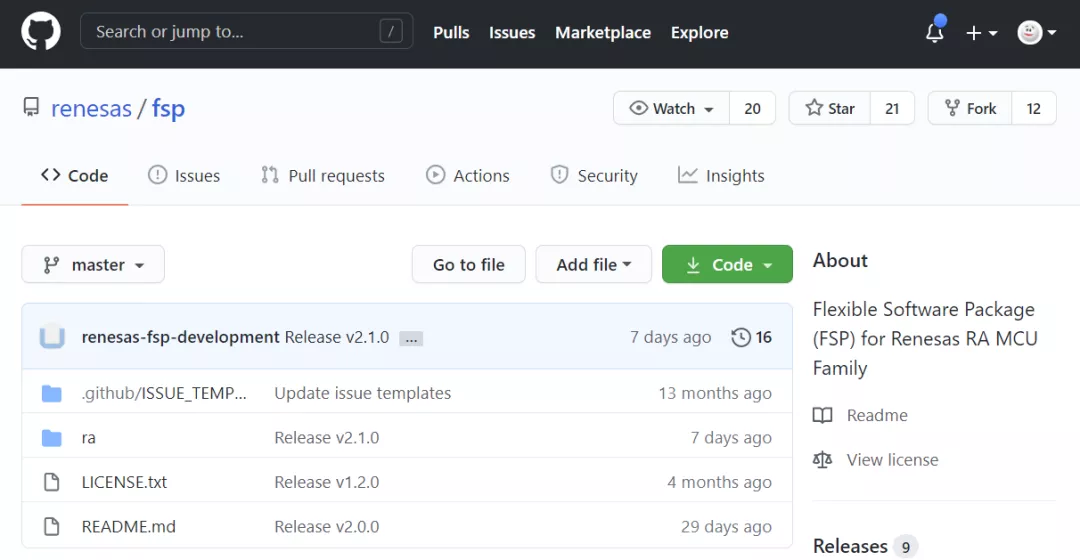
Task: Open the GitHub homepage logo
Action: coord(41,32)
